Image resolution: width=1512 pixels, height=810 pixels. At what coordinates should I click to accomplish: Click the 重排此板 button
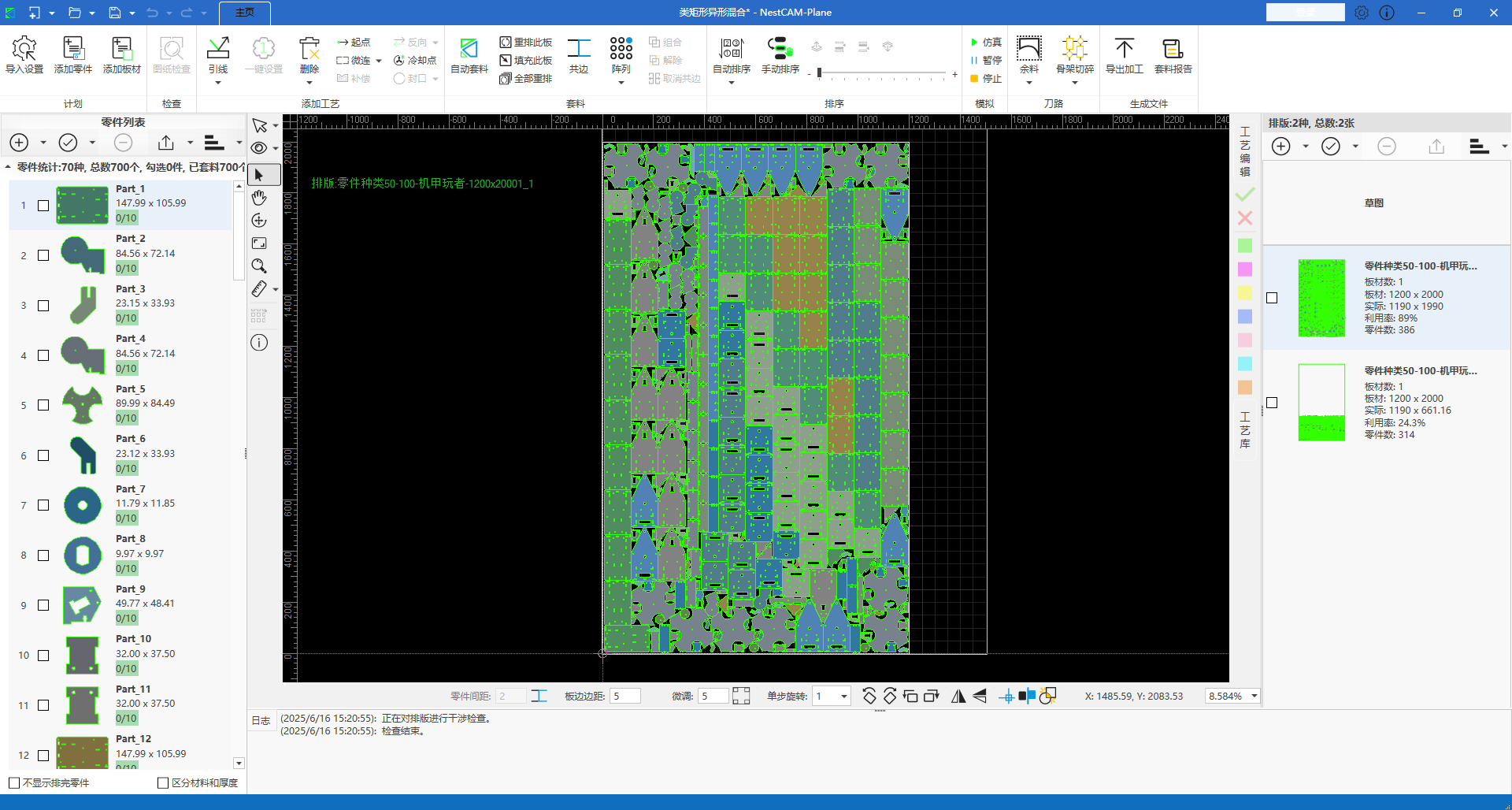coord(526,43)
